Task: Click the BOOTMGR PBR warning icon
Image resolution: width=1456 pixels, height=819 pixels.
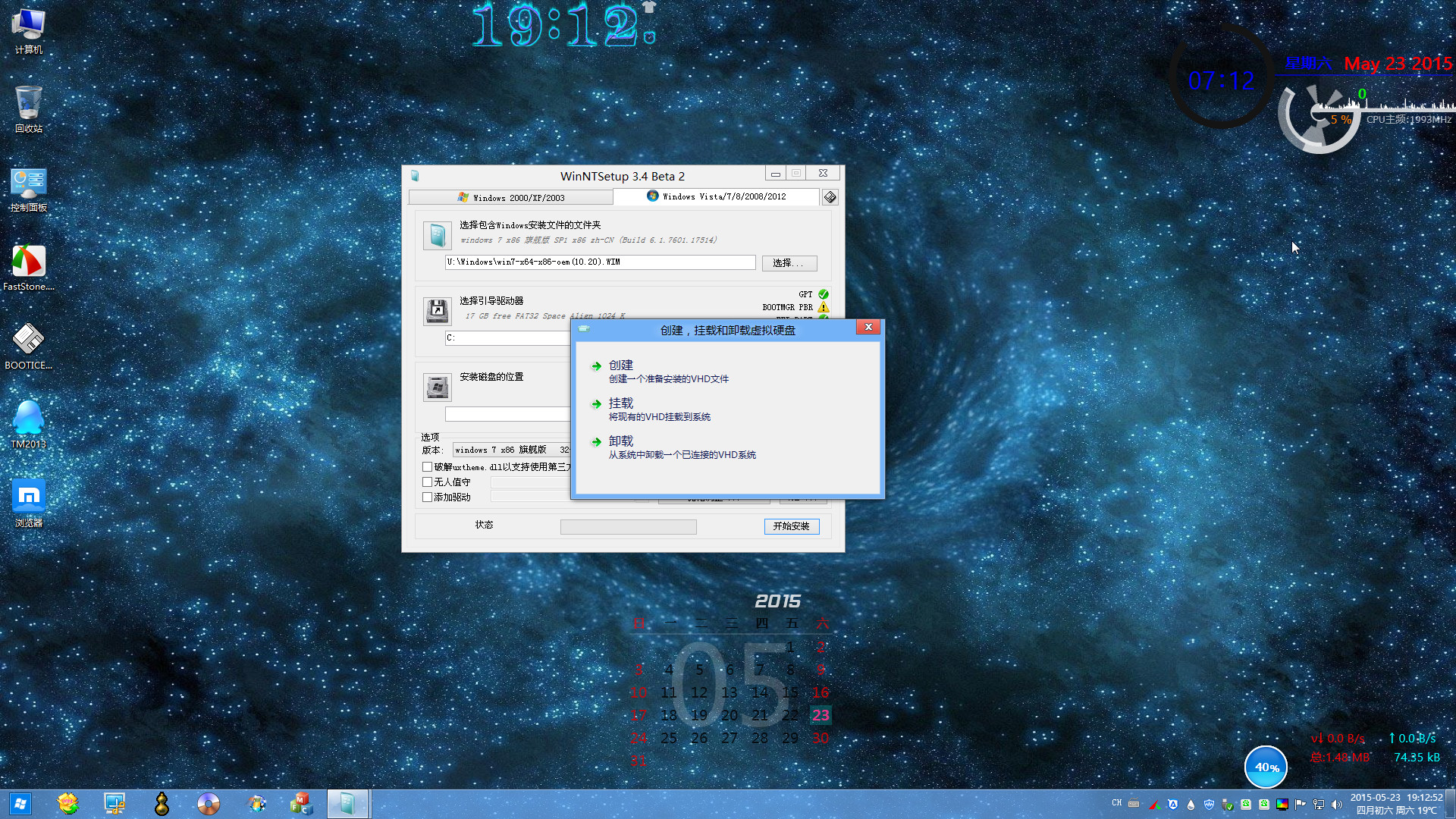Action: pos(824,307)
